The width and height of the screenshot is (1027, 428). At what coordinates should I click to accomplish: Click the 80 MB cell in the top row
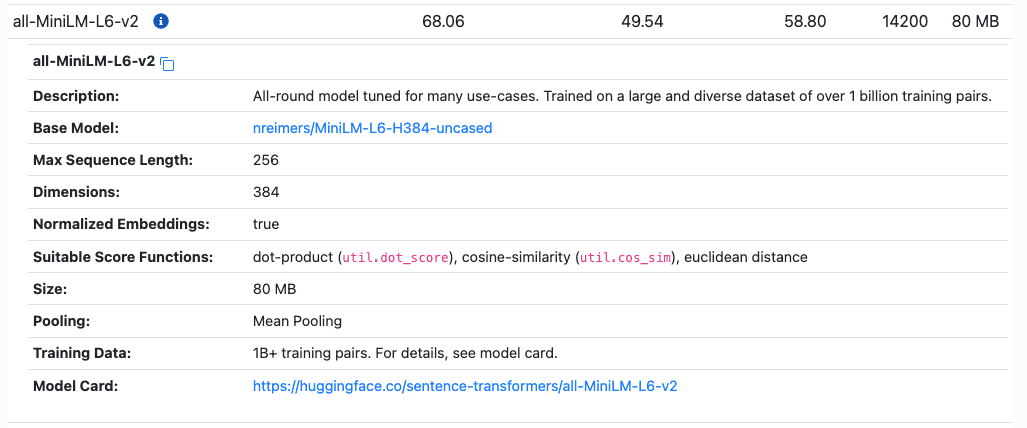[975, 21]
